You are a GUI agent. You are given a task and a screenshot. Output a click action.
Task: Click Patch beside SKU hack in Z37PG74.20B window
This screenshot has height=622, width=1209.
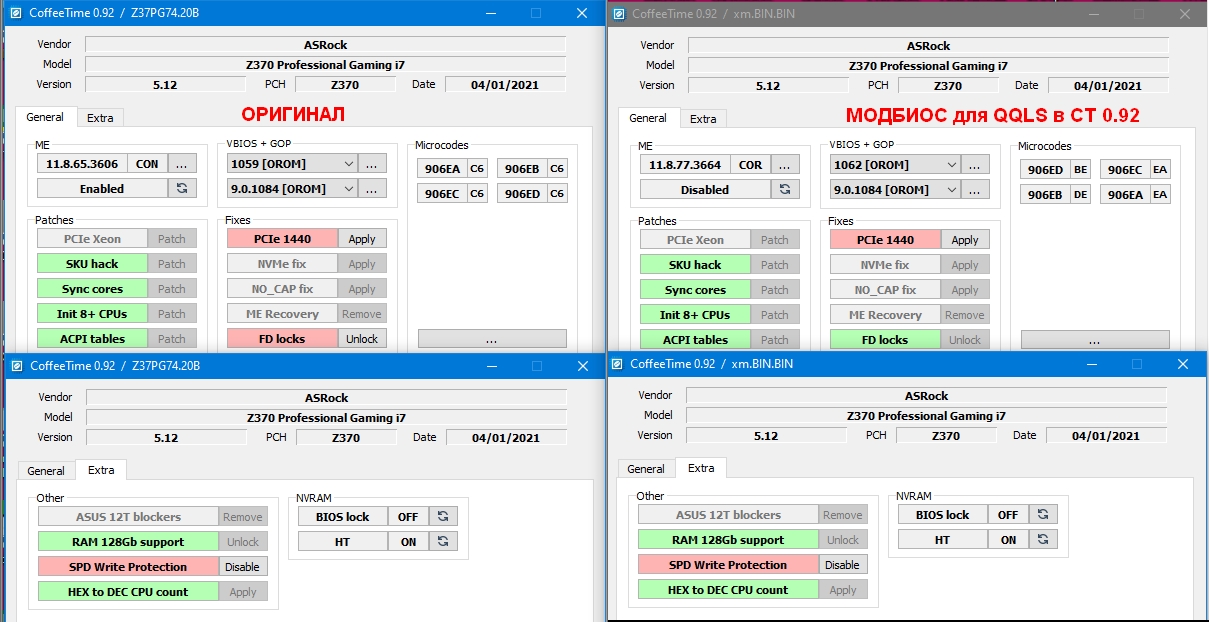tap(172, 264)
